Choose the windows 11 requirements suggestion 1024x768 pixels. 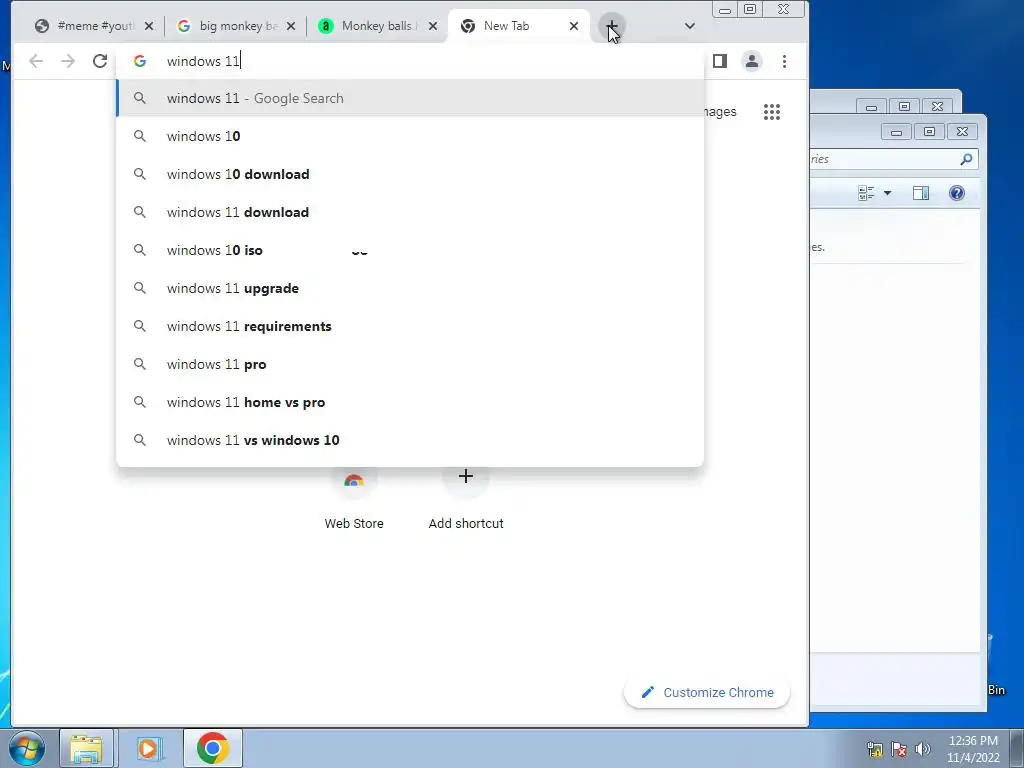pyautogui.click(x=410, y=326)
